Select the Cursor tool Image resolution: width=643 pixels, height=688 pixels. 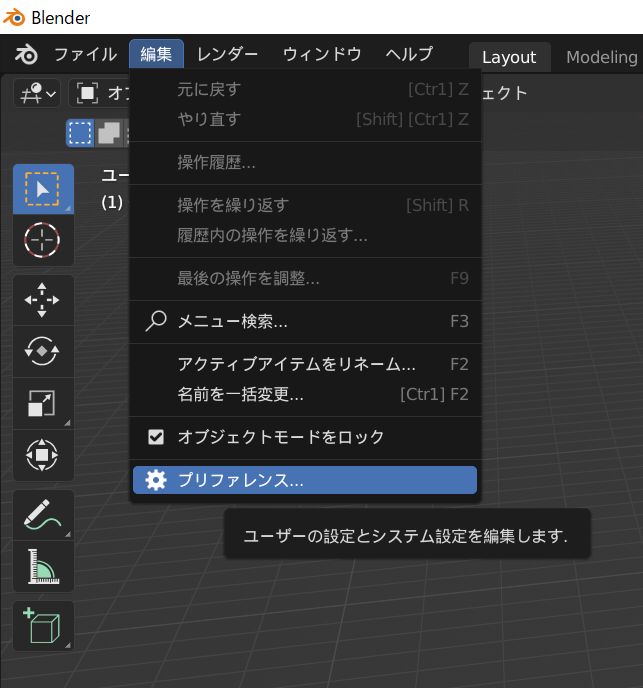(43, 240)
